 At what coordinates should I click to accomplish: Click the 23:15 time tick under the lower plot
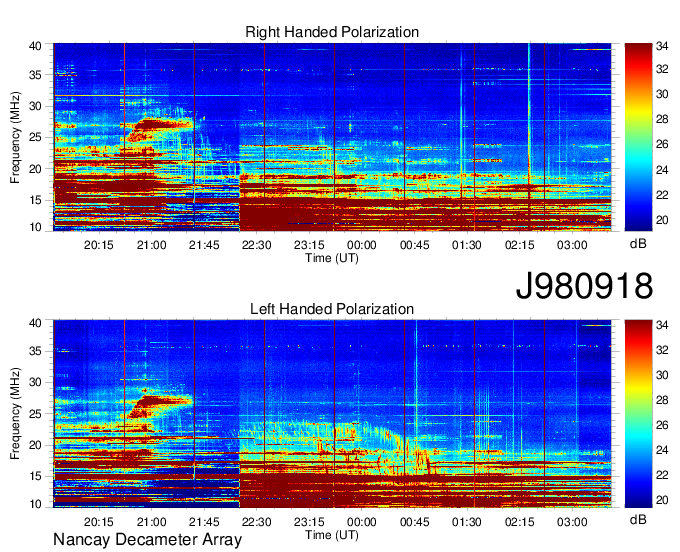[309, 522]
